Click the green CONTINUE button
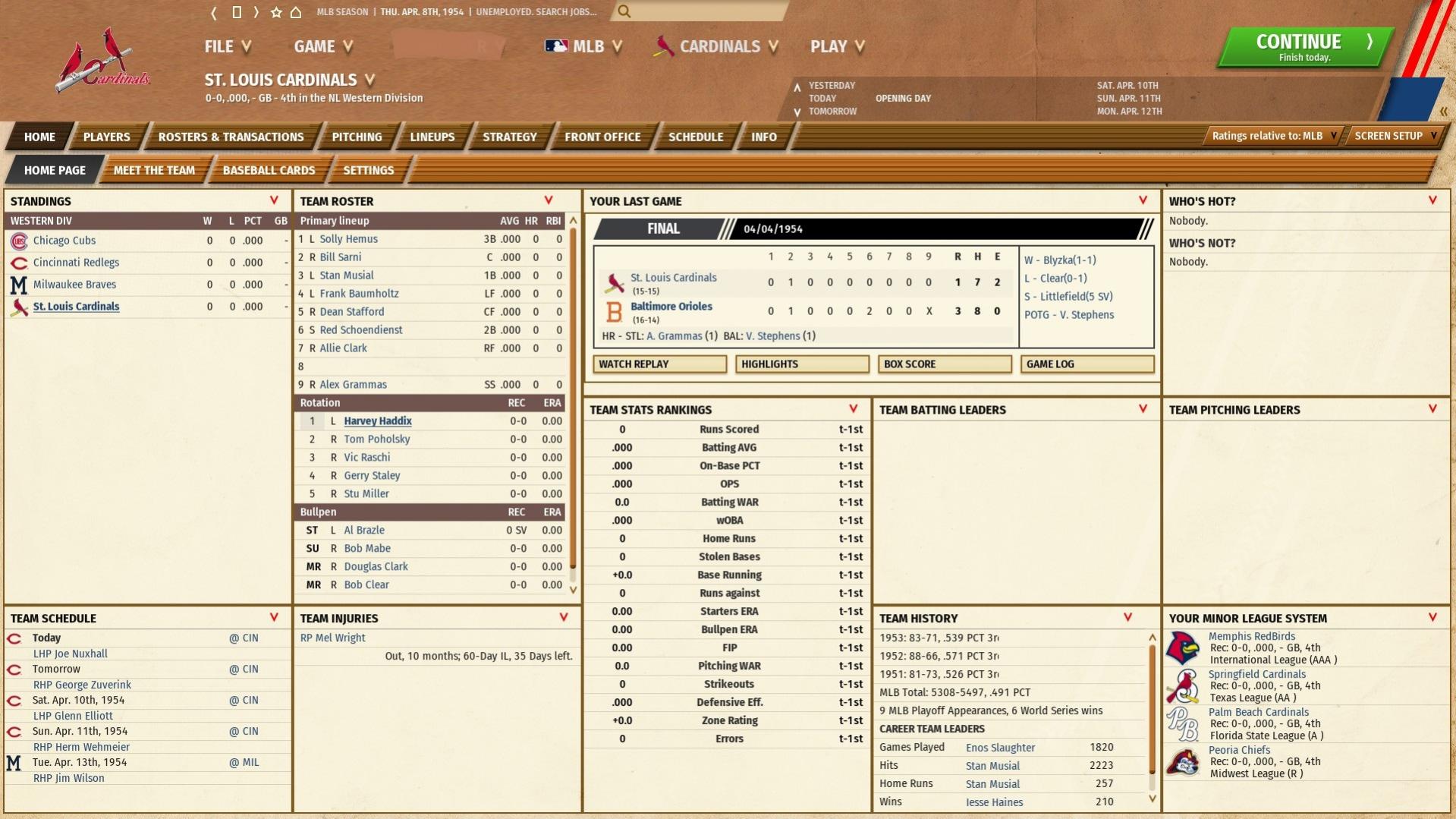1456x819 pixels. (1307, 47)
